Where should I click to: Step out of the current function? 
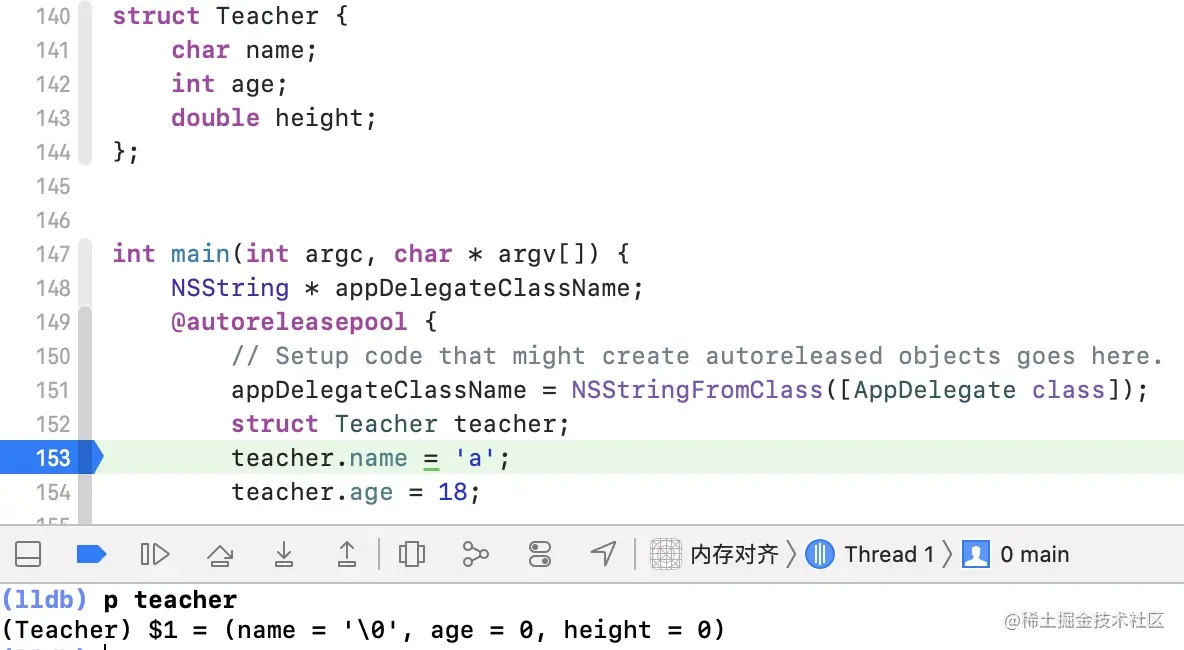click(347, 554)
